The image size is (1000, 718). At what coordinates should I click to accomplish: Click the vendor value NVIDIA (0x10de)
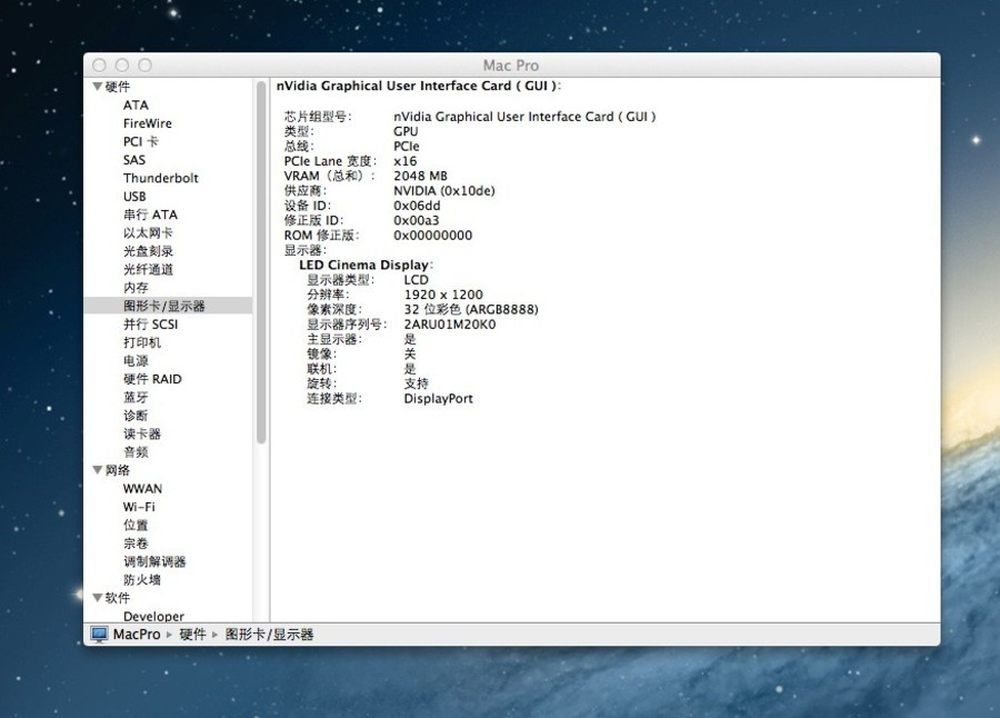(x=444, y=191)
